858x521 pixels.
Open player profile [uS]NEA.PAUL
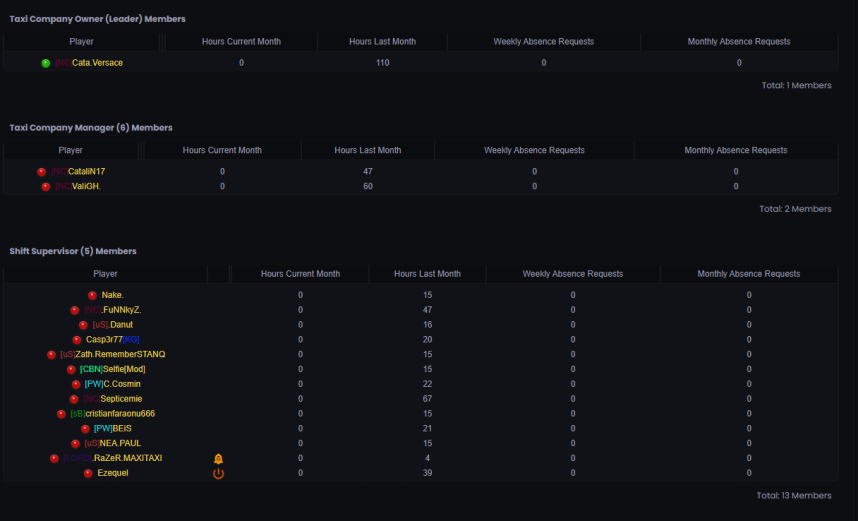[x=113, y=443]
